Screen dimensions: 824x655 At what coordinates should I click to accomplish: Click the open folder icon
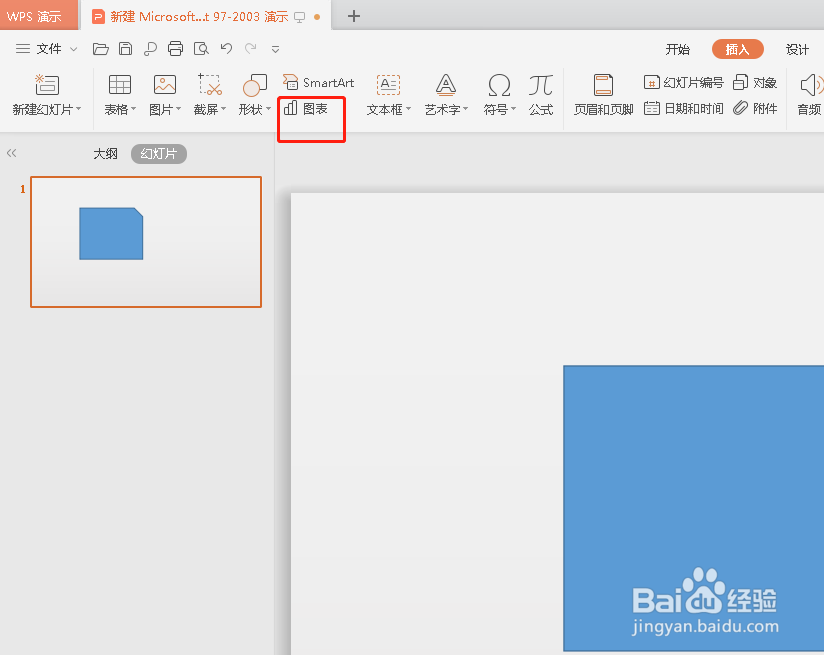(100, 49)
